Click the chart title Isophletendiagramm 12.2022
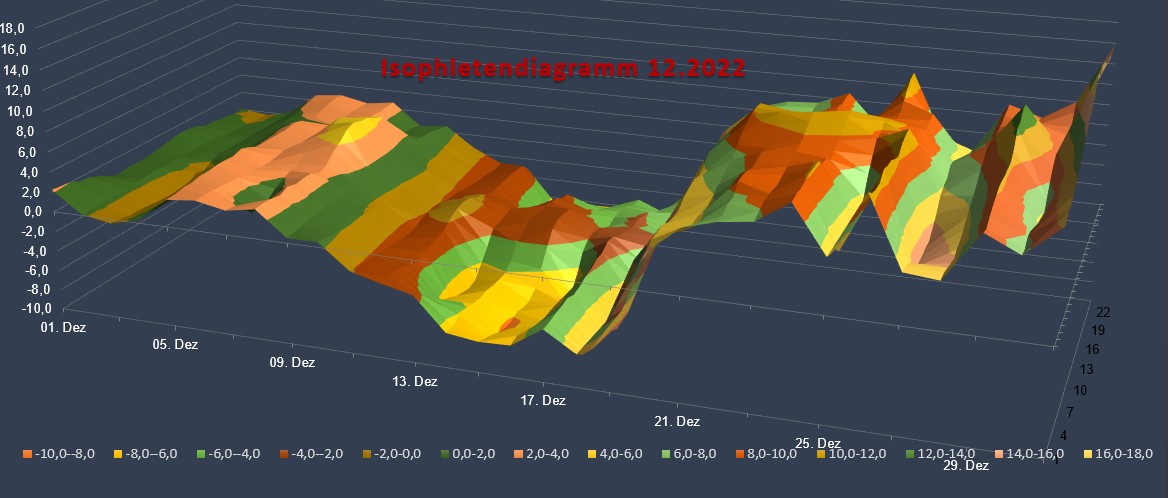Viewport: 1168px width, 498px height. point(561,70)
